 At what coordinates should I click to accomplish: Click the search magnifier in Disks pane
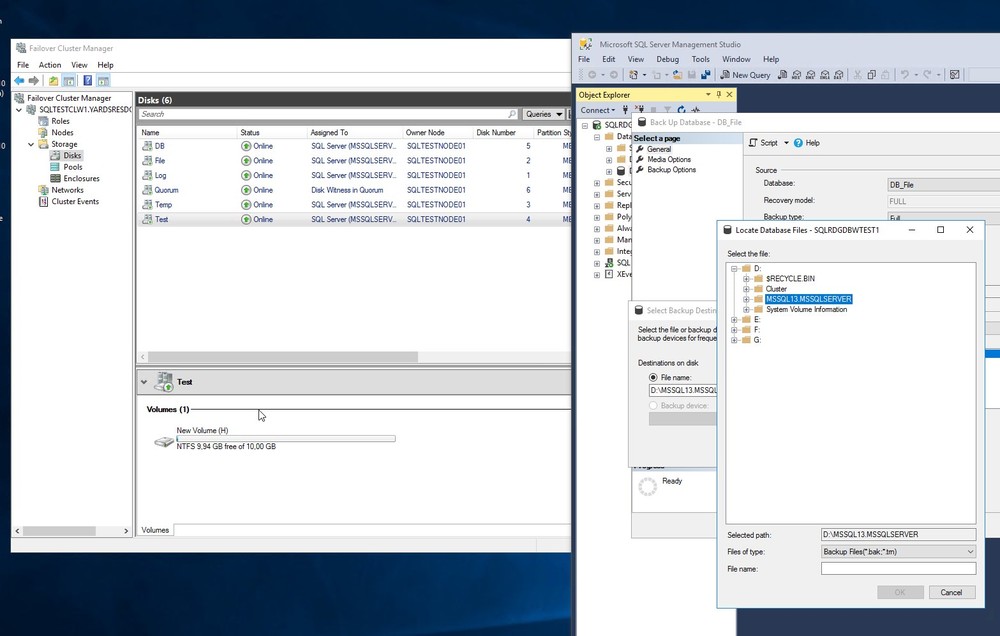pos(512,114)
